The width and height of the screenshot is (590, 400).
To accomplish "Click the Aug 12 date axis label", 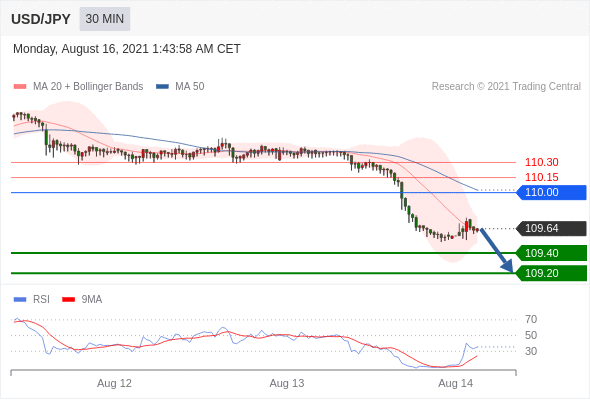I will [114, 383].
